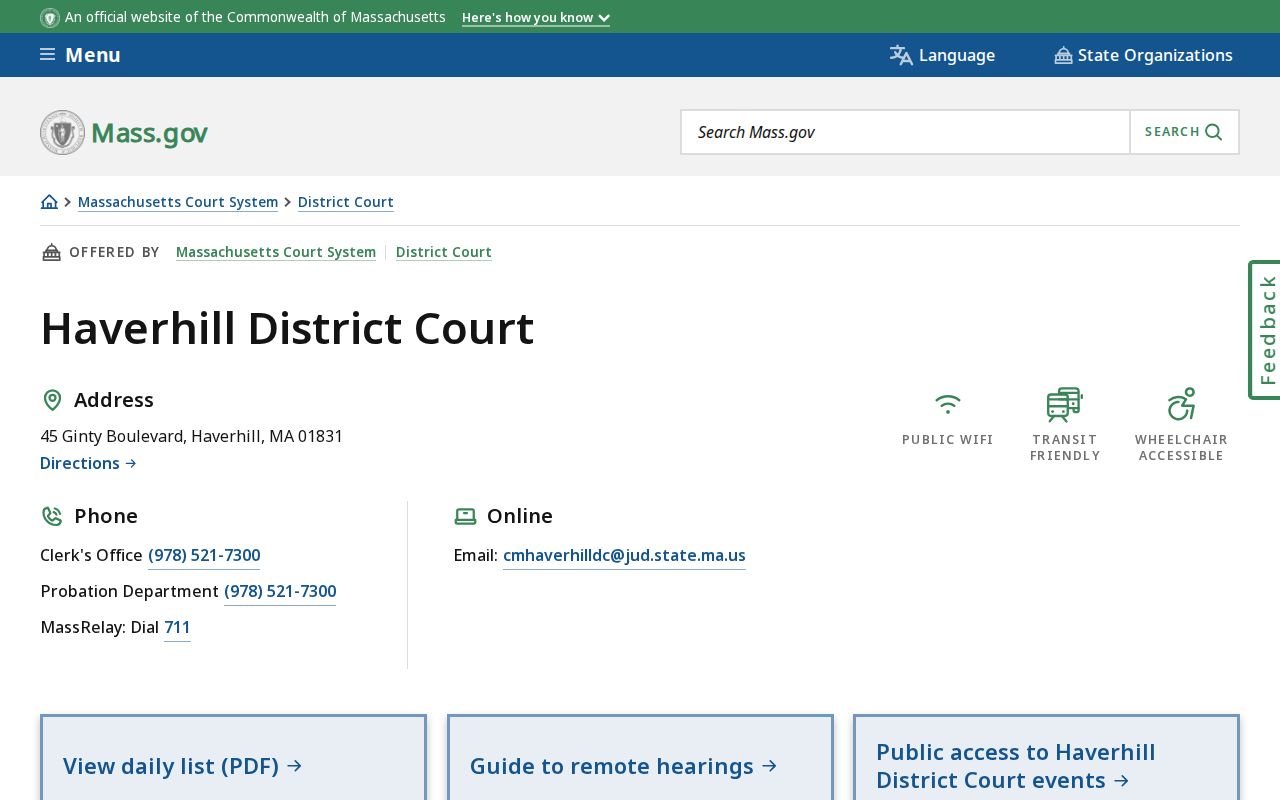The image size is (1280, 800).
Task: Click the Massachusetts state seal banner icon
Action: pyautogui.click(x=50, y=17)
